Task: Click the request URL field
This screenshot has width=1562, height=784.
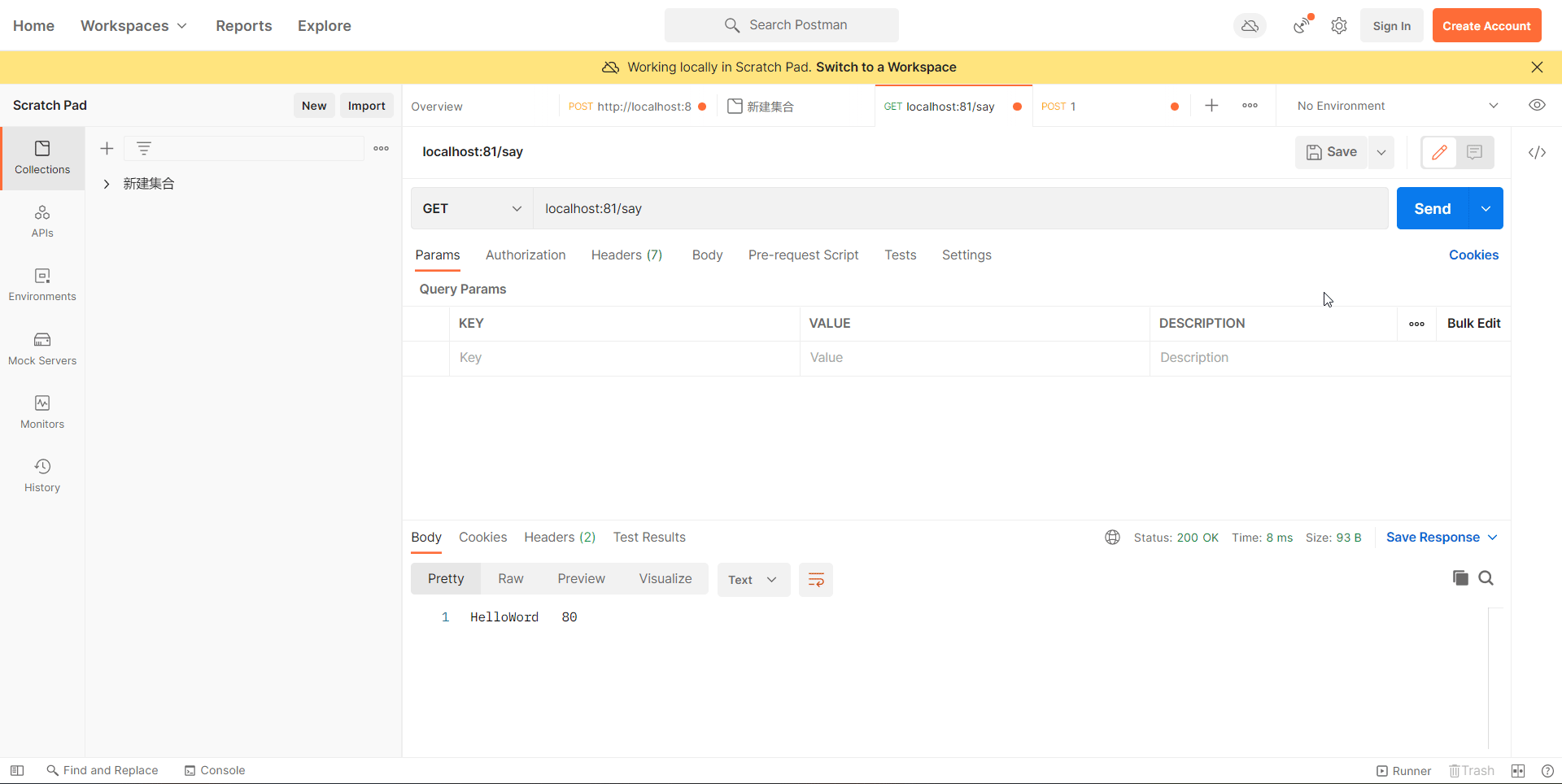Action: pyautogui.click(x=961, y=209)
